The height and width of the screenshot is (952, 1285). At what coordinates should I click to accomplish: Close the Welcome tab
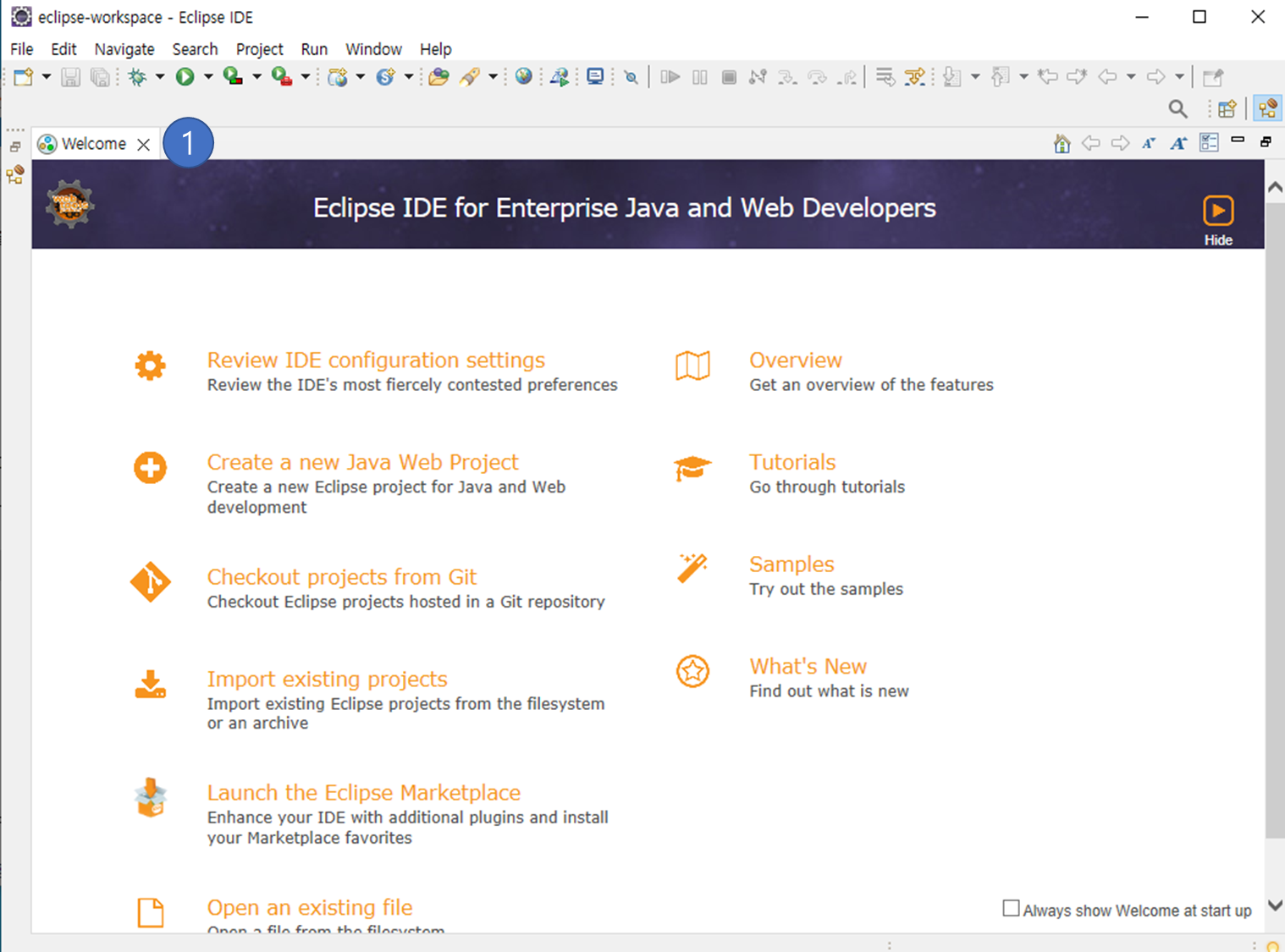coord(144,145)
